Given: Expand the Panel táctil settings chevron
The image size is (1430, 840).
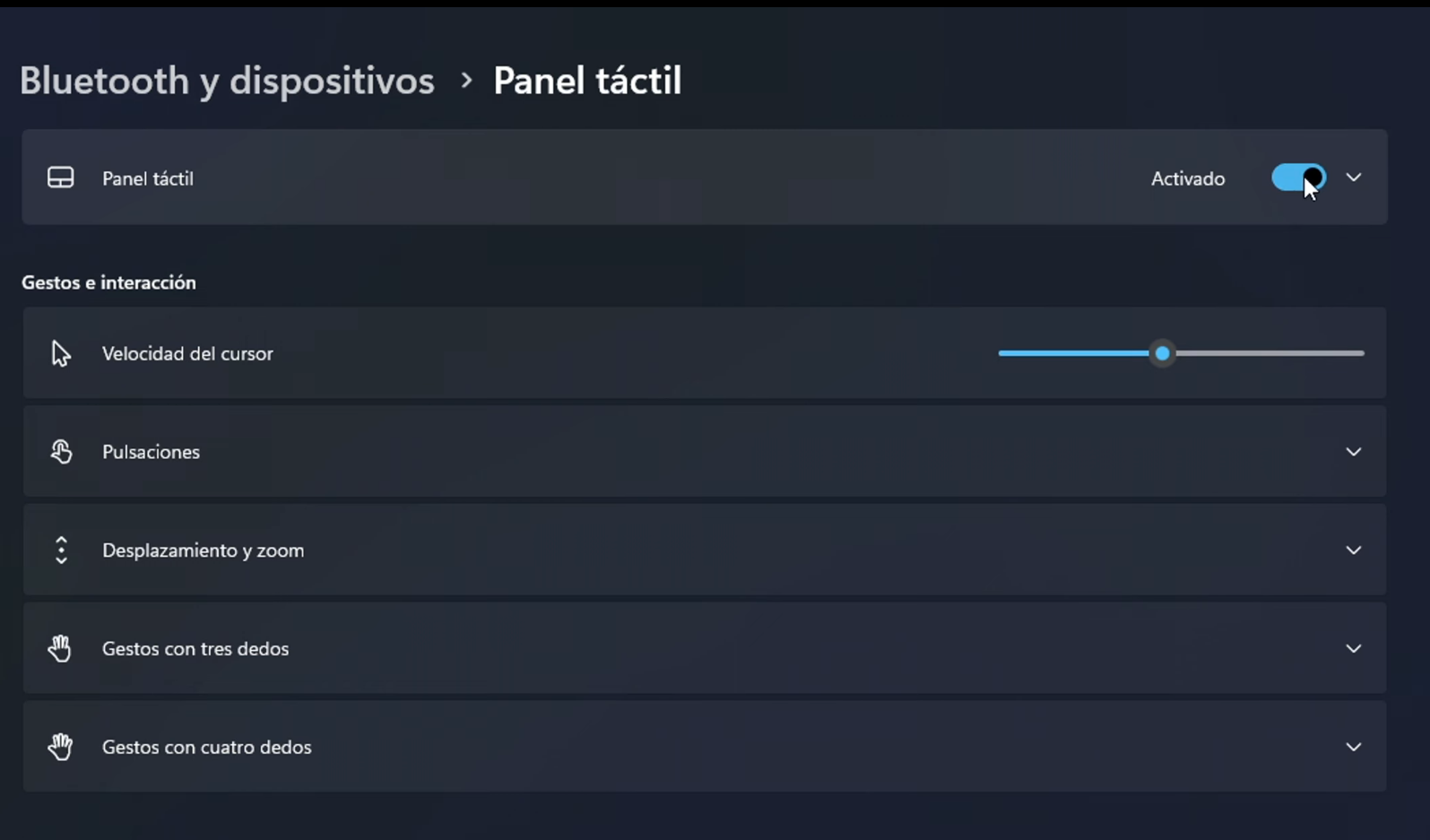Looking at the screenshot, I should click(1355, 178).
